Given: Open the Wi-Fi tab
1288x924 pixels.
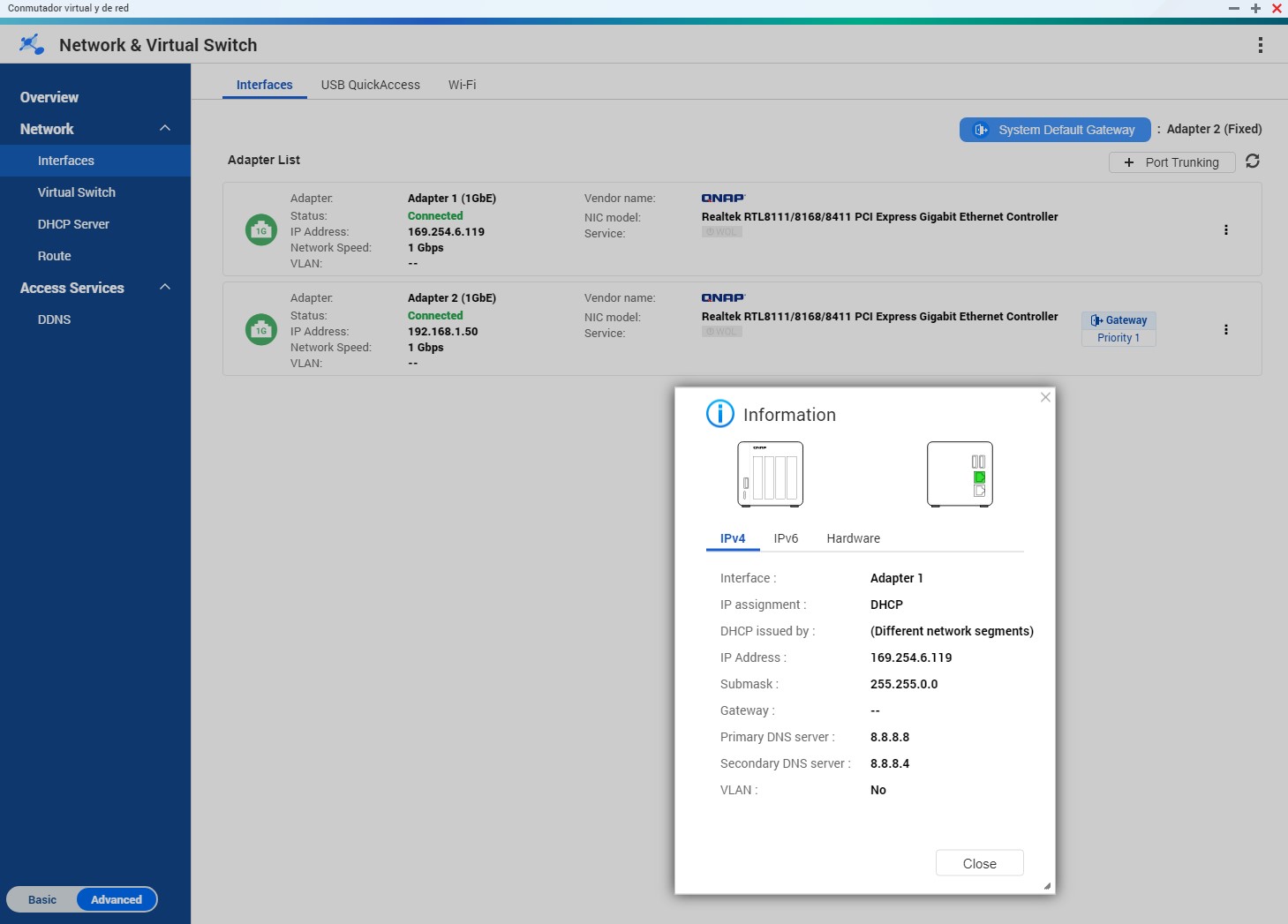Looking at the screenshot, I should (x=462, y=85).
